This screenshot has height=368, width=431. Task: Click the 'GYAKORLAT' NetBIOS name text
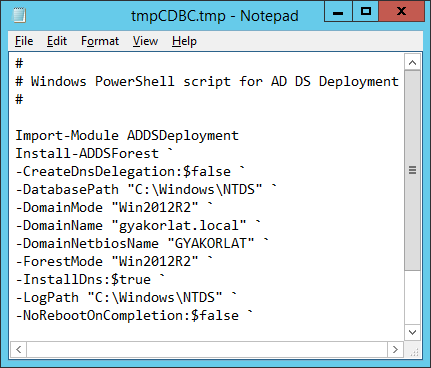point(211,243)
